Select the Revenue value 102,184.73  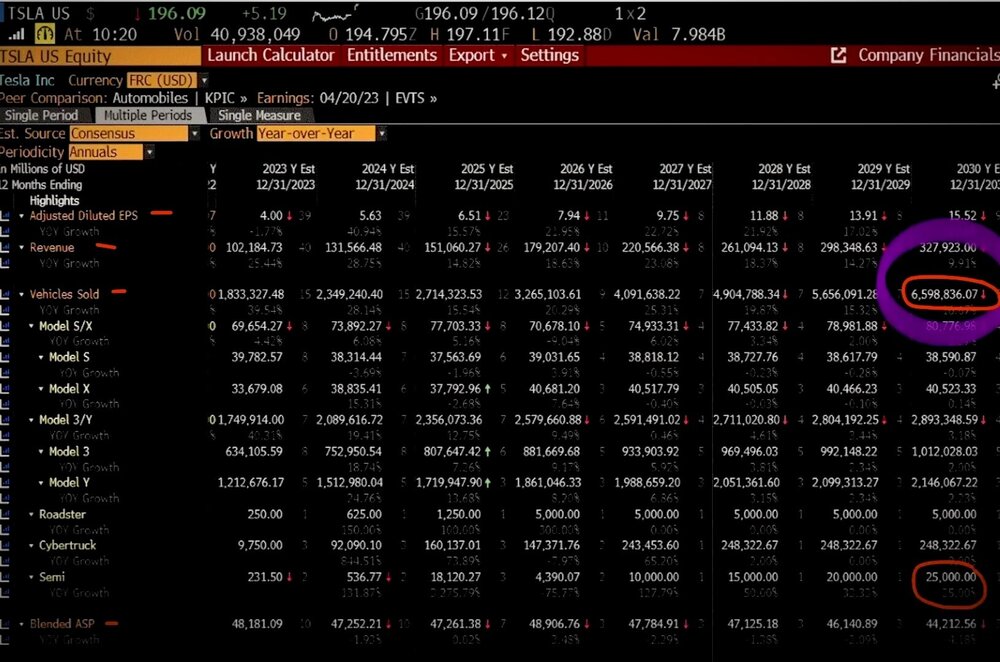tap(254, 247)
